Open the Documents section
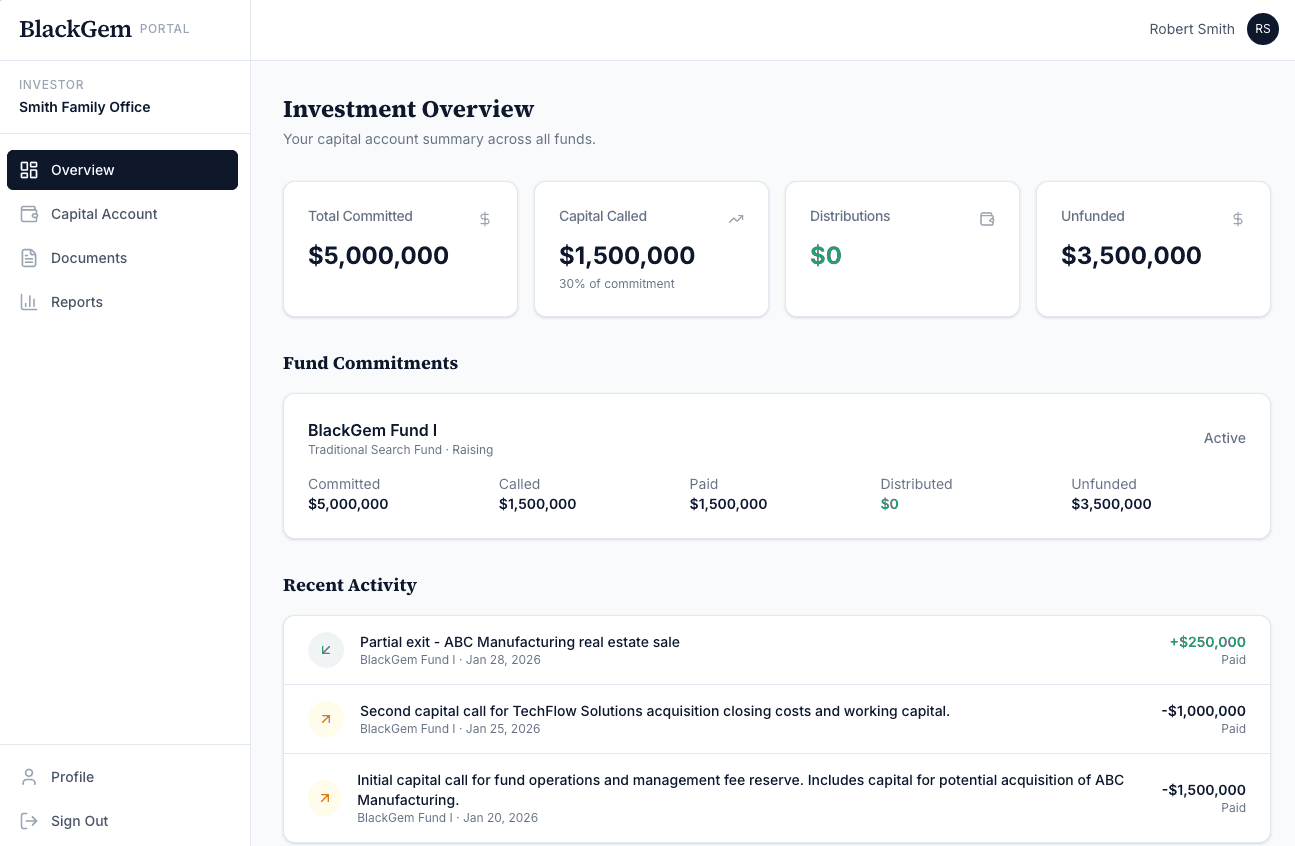The image size is (1295, 846). click(122, 258)
